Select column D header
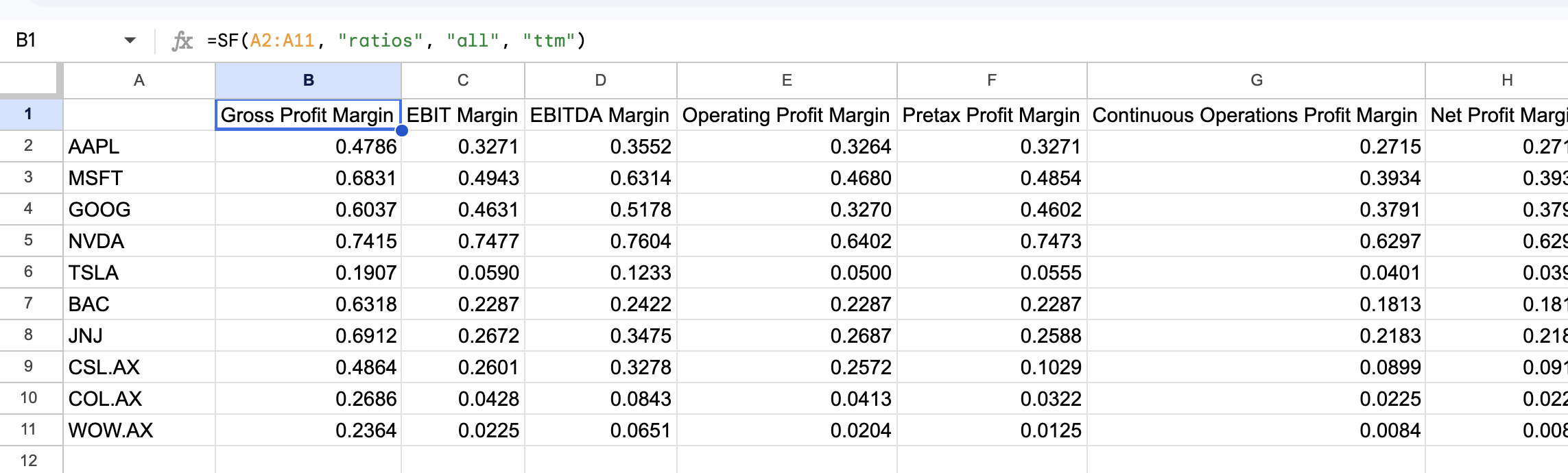1568x473 pixels. point(601,80)
